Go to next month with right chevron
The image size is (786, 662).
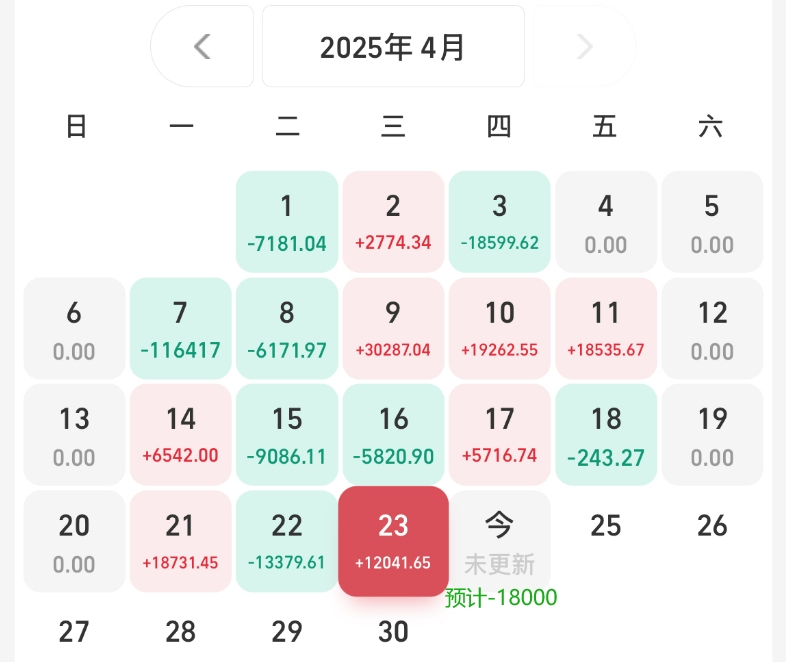pyautogui.click(x=584, y=47)
